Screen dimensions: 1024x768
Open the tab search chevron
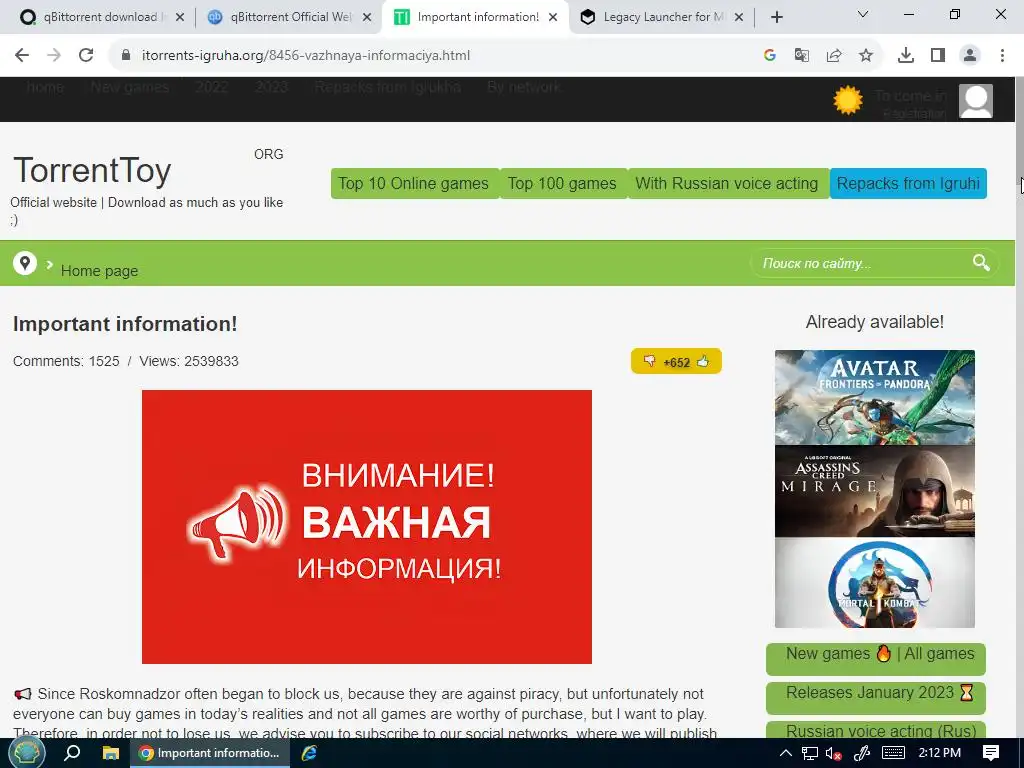863,14
